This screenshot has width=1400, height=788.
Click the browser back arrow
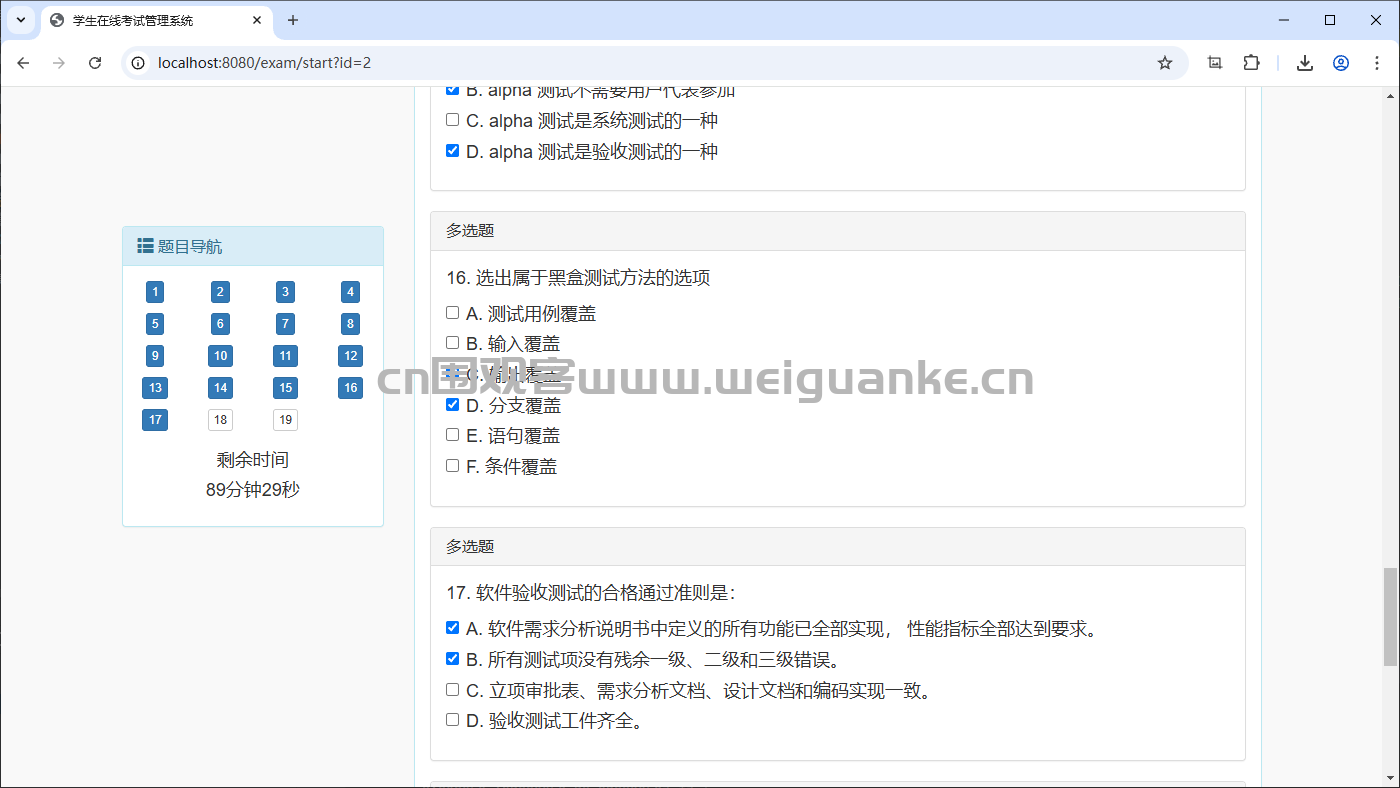23,62
